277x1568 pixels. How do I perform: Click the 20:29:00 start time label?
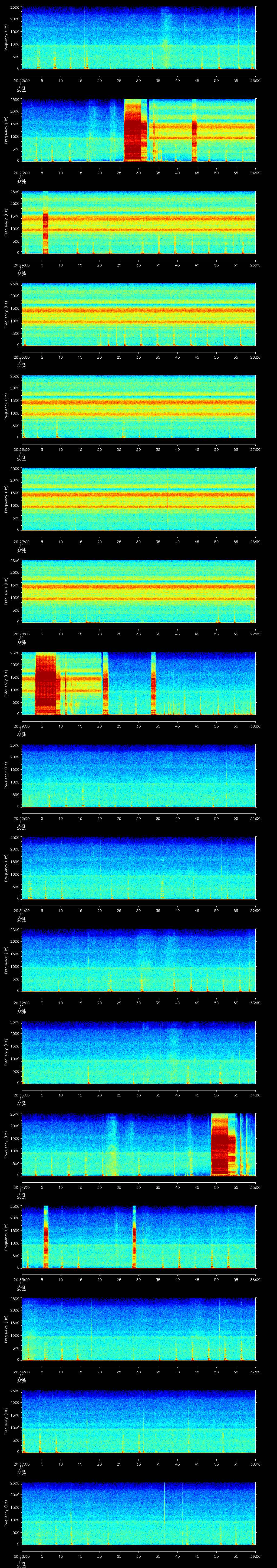pos(21,726)
